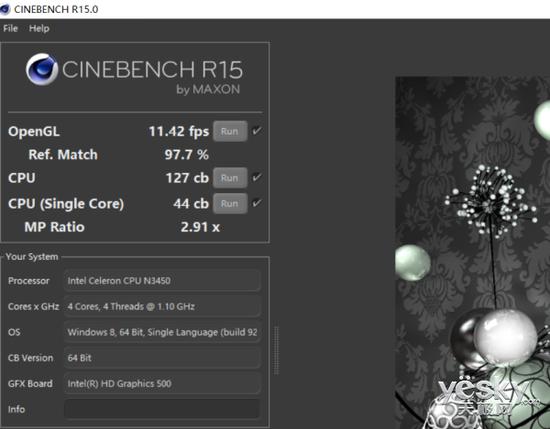Run the CPU Single Core benchmark
This screenshot has height=429, width=550.
coord(230,203)
